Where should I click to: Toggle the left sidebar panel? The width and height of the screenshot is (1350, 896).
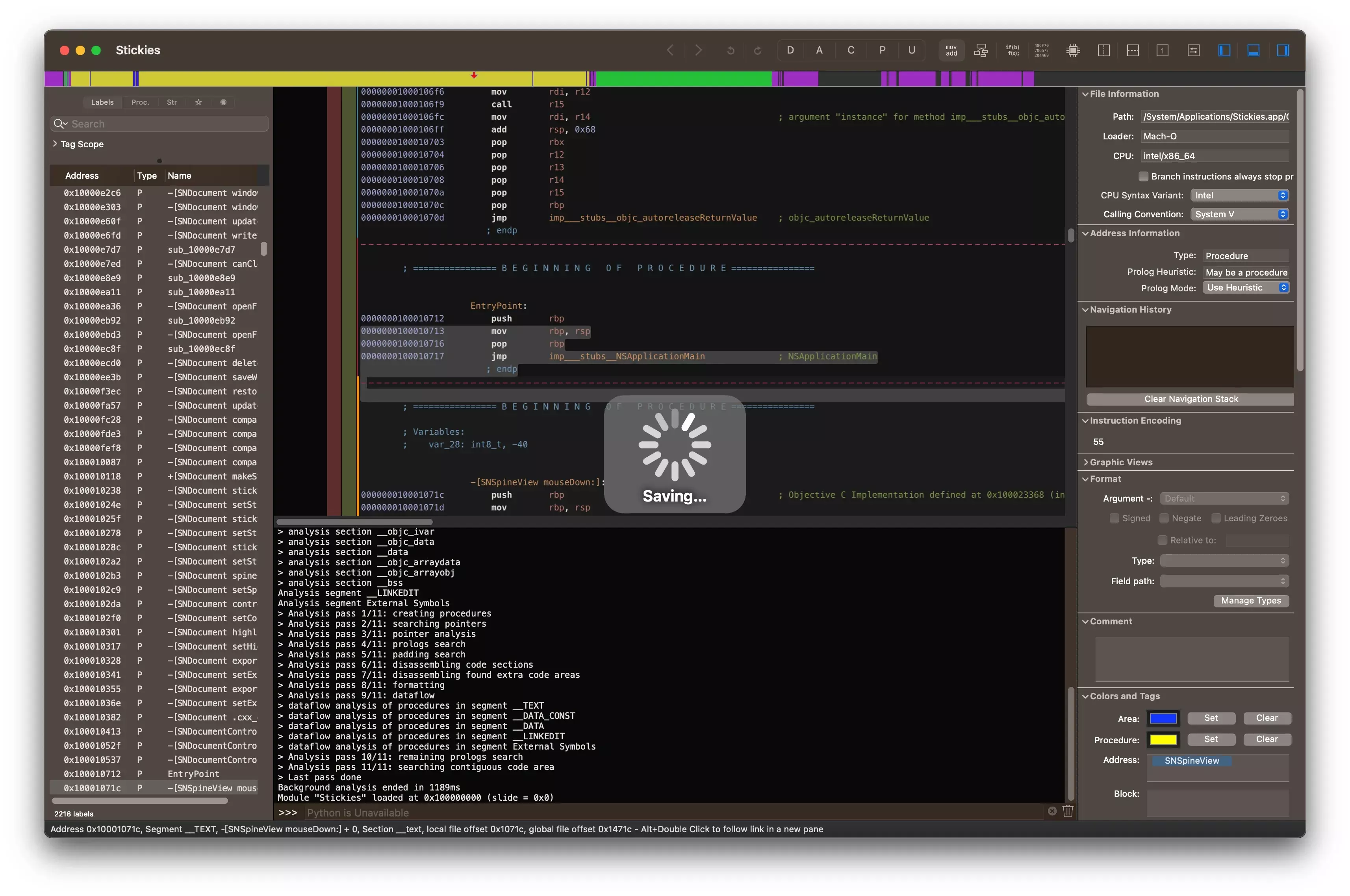click(1224, 50)
